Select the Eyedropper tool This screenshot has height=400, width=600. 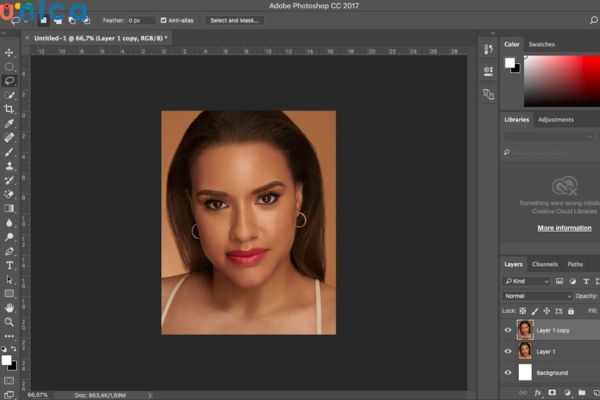point(10,123)
